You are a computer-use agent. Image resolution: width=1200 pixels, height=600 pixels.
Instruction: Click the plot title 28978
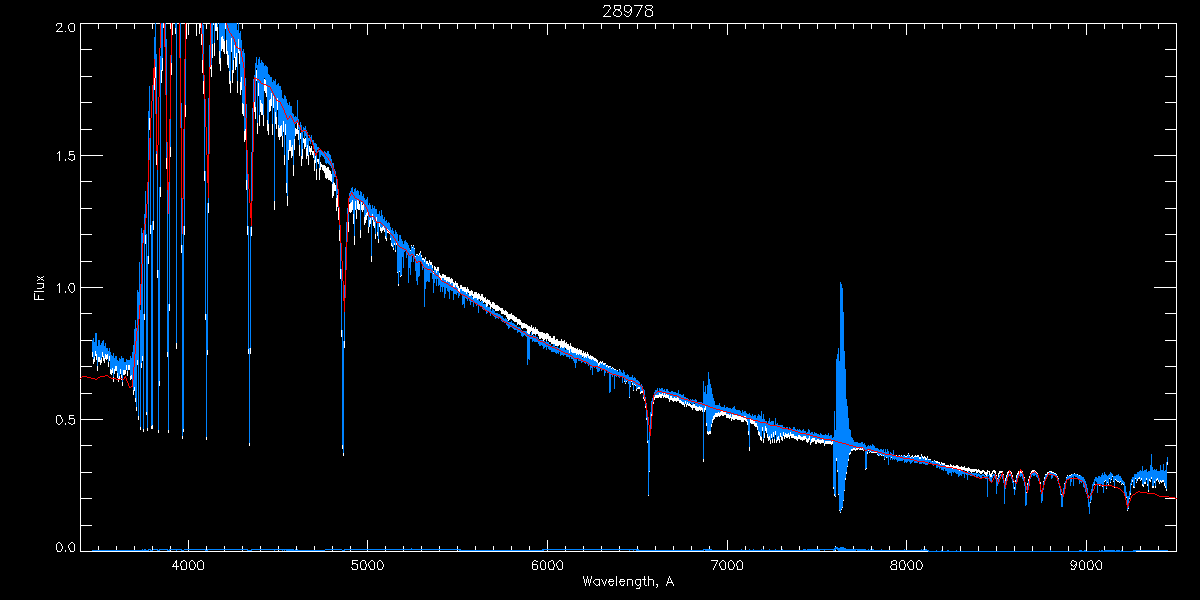click(x=628, y=11)
